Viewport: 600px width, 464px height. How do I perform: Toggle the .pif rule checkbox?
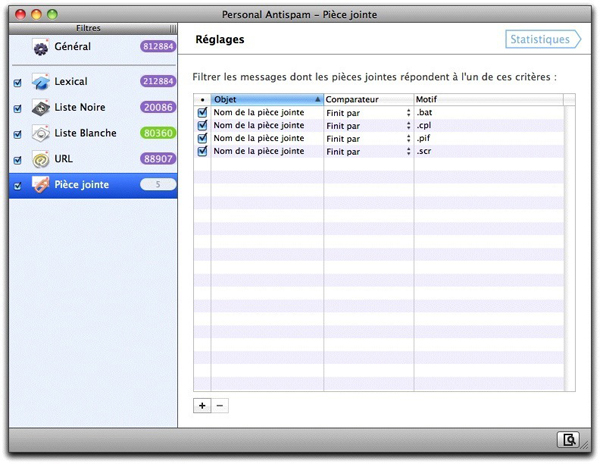coord(202,138)
